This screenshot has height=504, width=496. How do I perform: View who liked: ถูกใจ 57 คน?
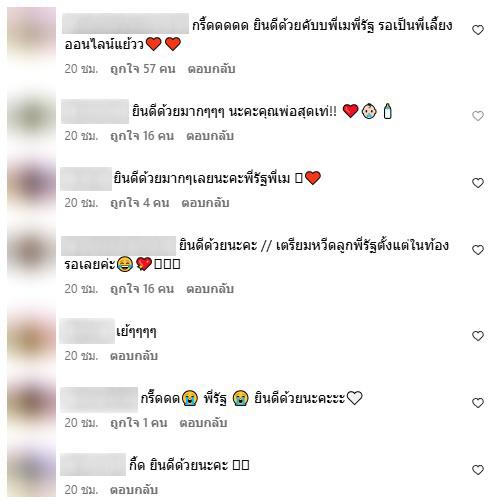[143, 69]
